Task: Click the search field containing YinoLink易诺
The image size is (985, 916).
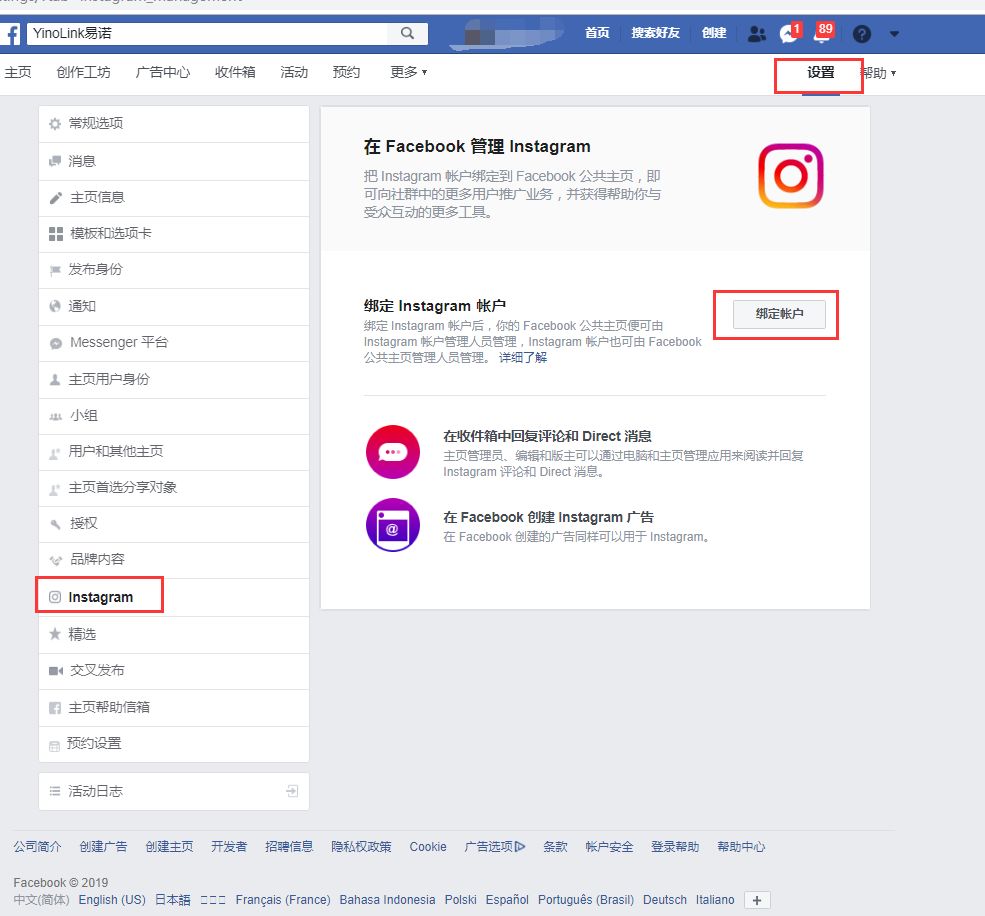Action: click(x=207, y=33)
